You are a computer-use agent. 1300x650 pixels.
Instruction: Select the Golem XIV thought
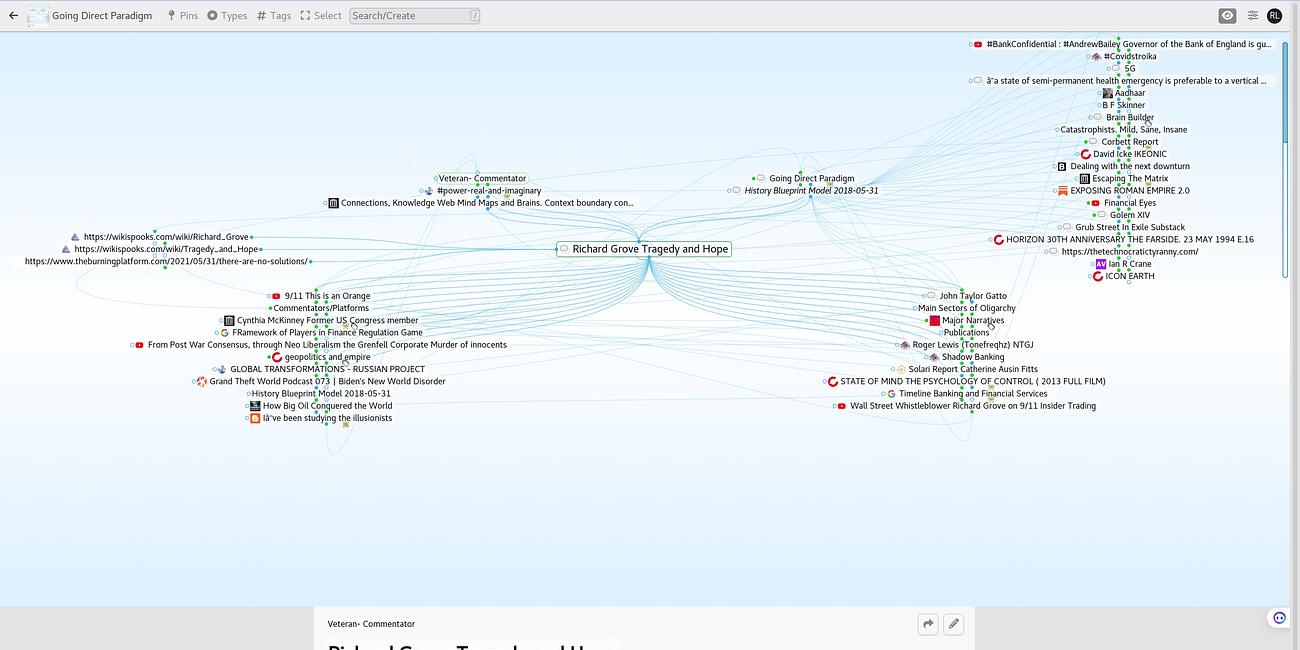tap(1129, 215)
